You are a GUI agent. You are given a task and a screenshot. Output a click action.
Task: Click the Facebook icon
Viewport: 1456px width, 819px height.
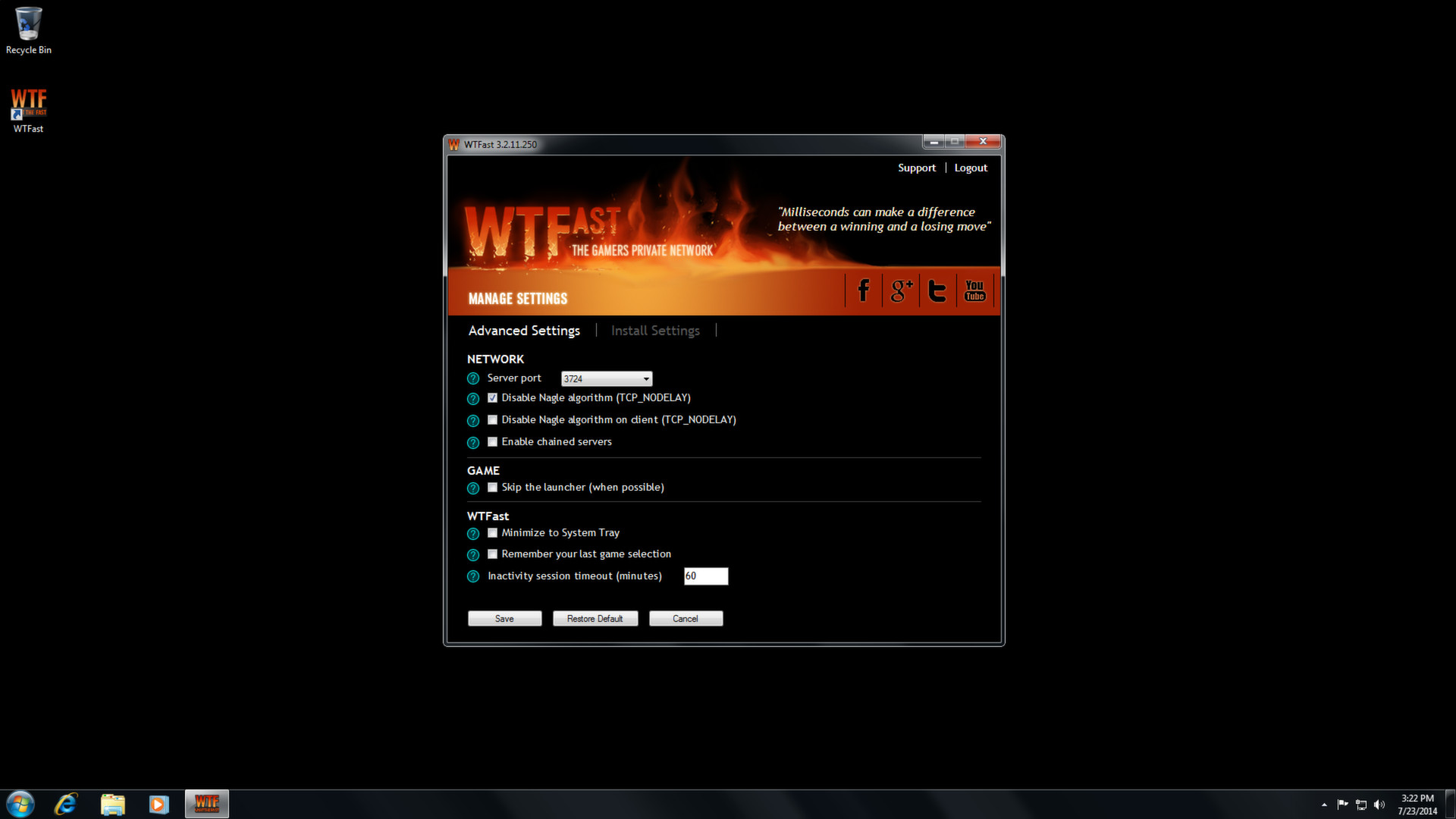pyautogui.click(x=862, y=290)
